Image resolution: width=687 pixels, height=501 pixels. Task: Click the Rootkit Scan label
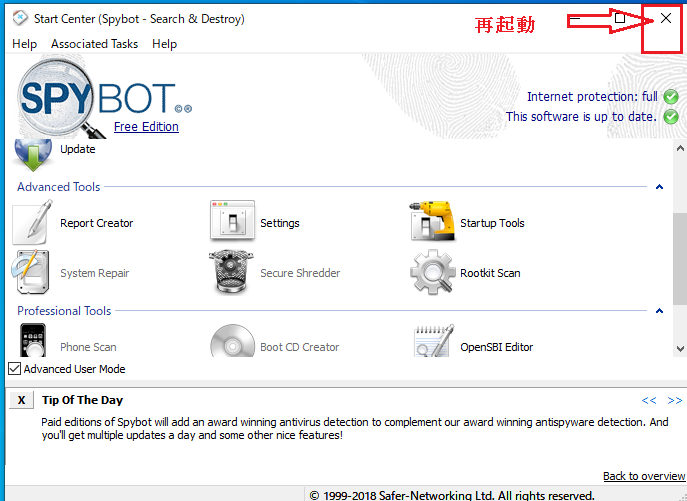(x=490, y=273)
